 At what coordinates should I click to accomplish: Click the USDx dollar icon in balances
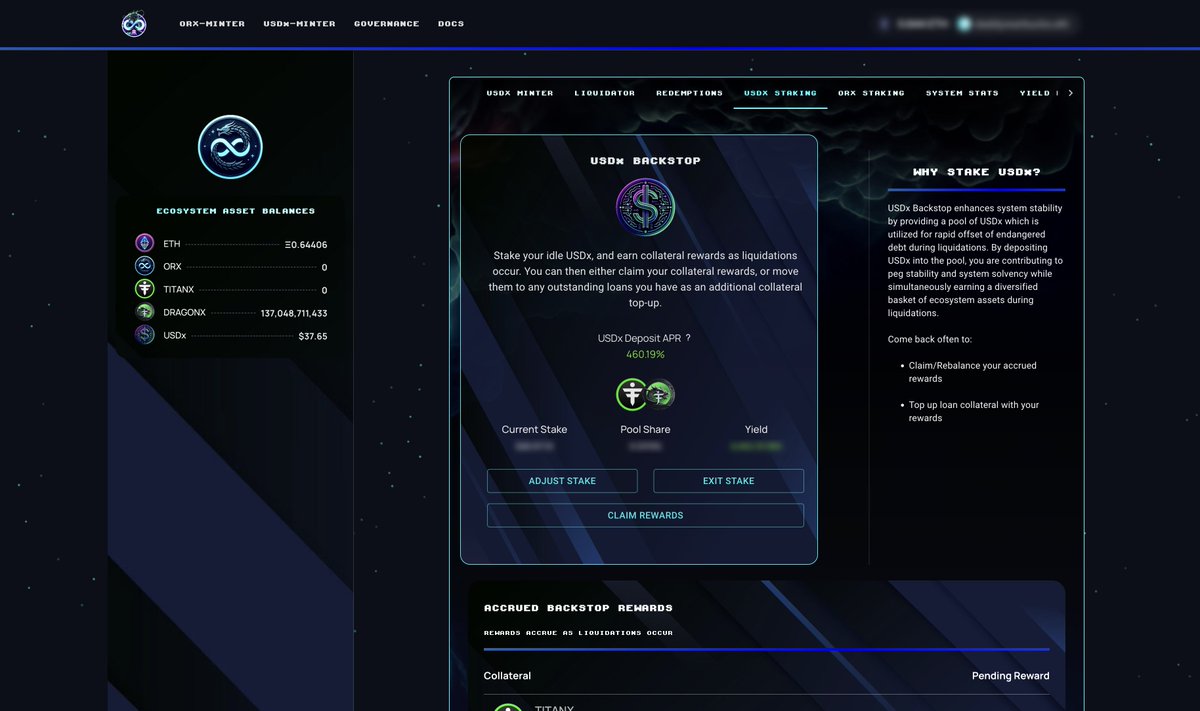[x=145, y=335]
